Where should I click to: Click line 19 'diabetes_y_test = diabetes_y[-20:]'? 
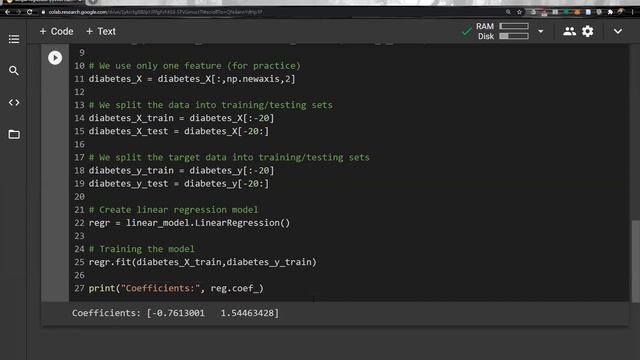click(x=179, y=183)
